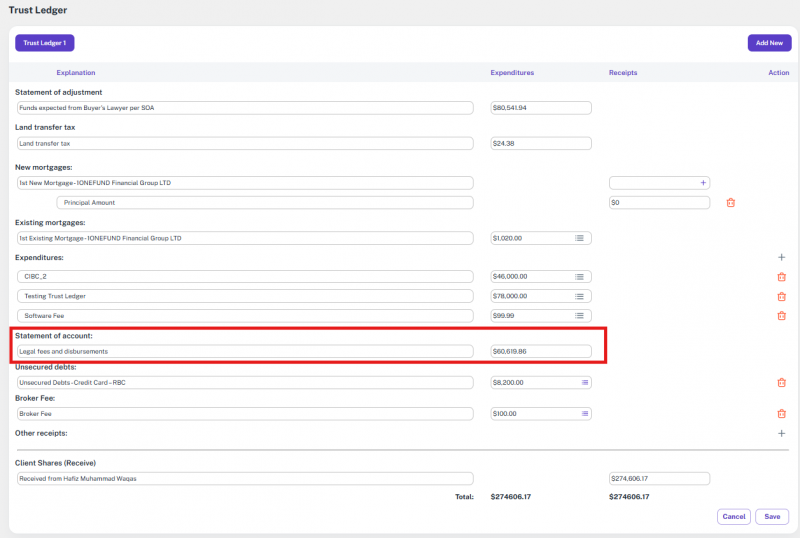Open list icon in $78,000.00 expenditure field
The width and height of the screenshot is (800, 538).
[x=579, y=297]
